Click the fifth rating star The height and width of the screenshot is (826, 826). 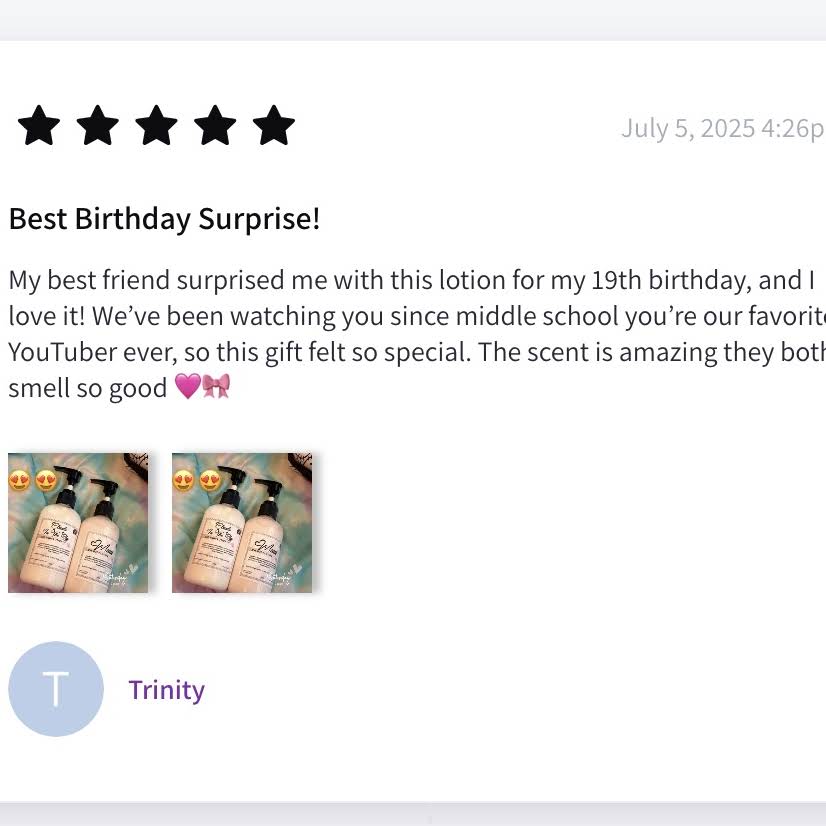pyautogui.click(x=274, y=127)
